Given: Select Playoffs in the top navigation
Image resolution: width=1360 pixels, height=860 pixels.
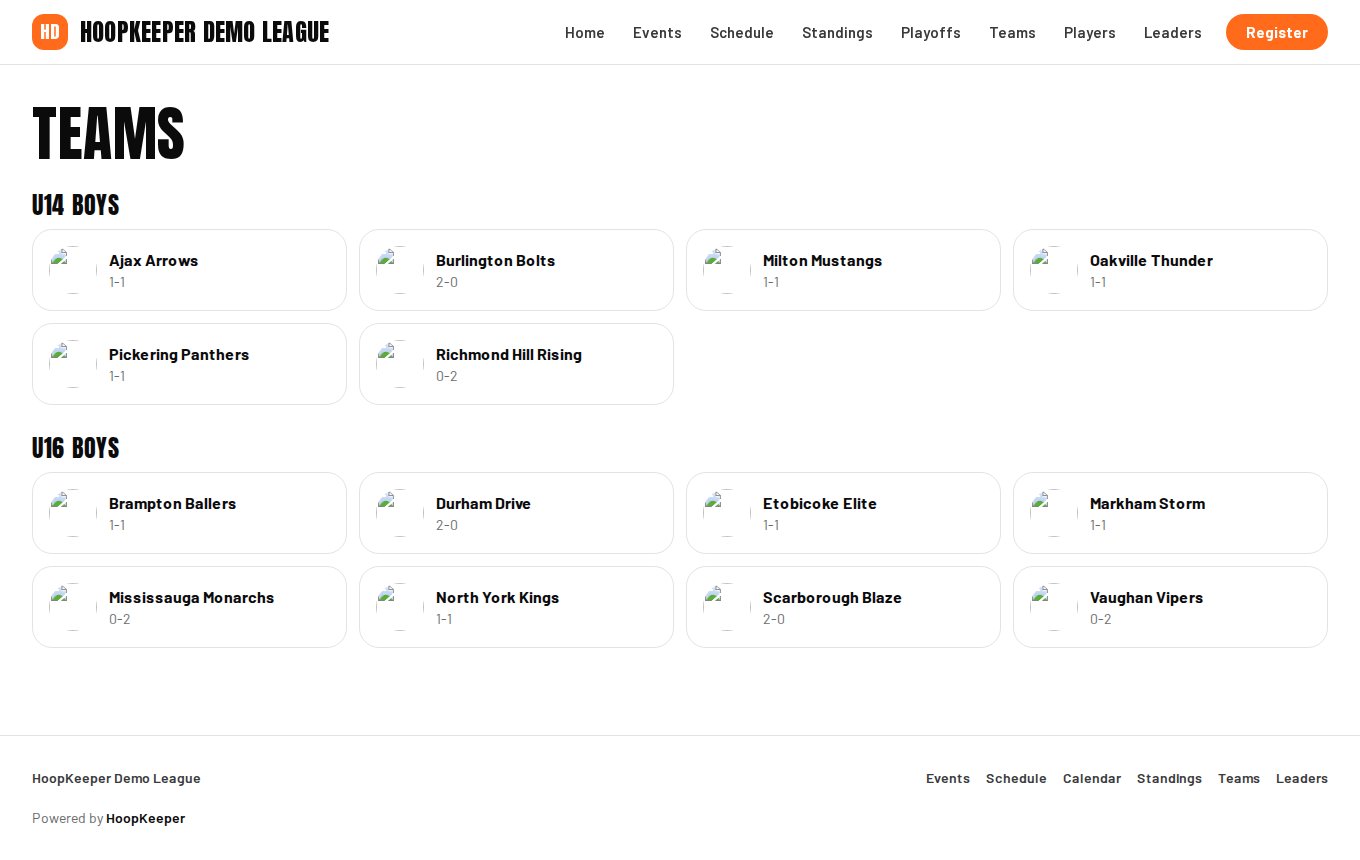Looking at the screenshot, I should click(931, 32).
